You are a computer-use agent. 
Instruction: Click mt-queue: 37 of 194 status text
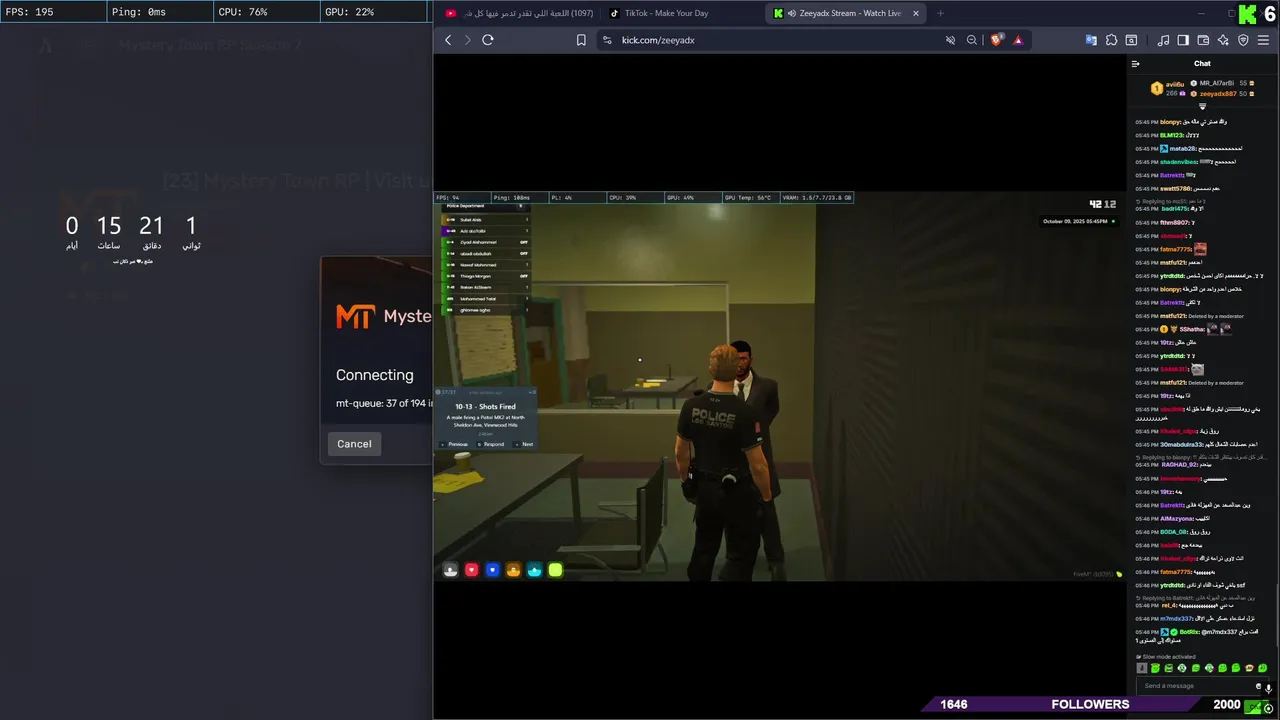click(384, 403)
